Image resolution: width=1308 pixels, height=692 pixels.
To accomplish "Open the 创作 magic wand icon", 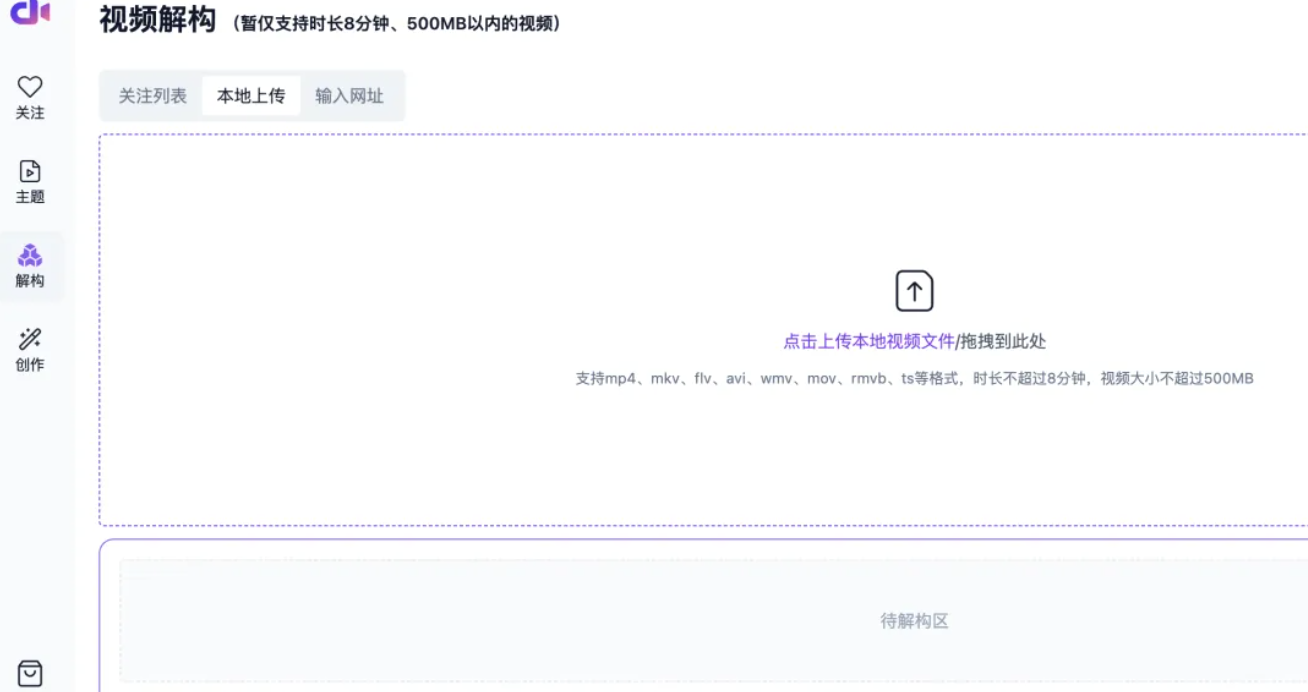I will (30, 339).
